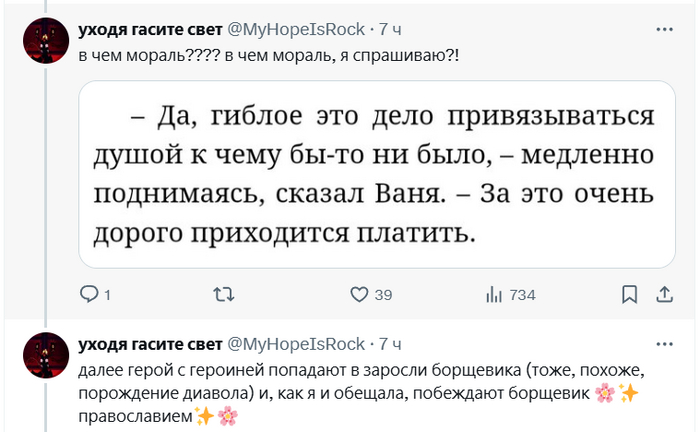Open the "7 ч" timestamp of the first tweet
Screen dimensions: 700x432
(x=391, y=30)
